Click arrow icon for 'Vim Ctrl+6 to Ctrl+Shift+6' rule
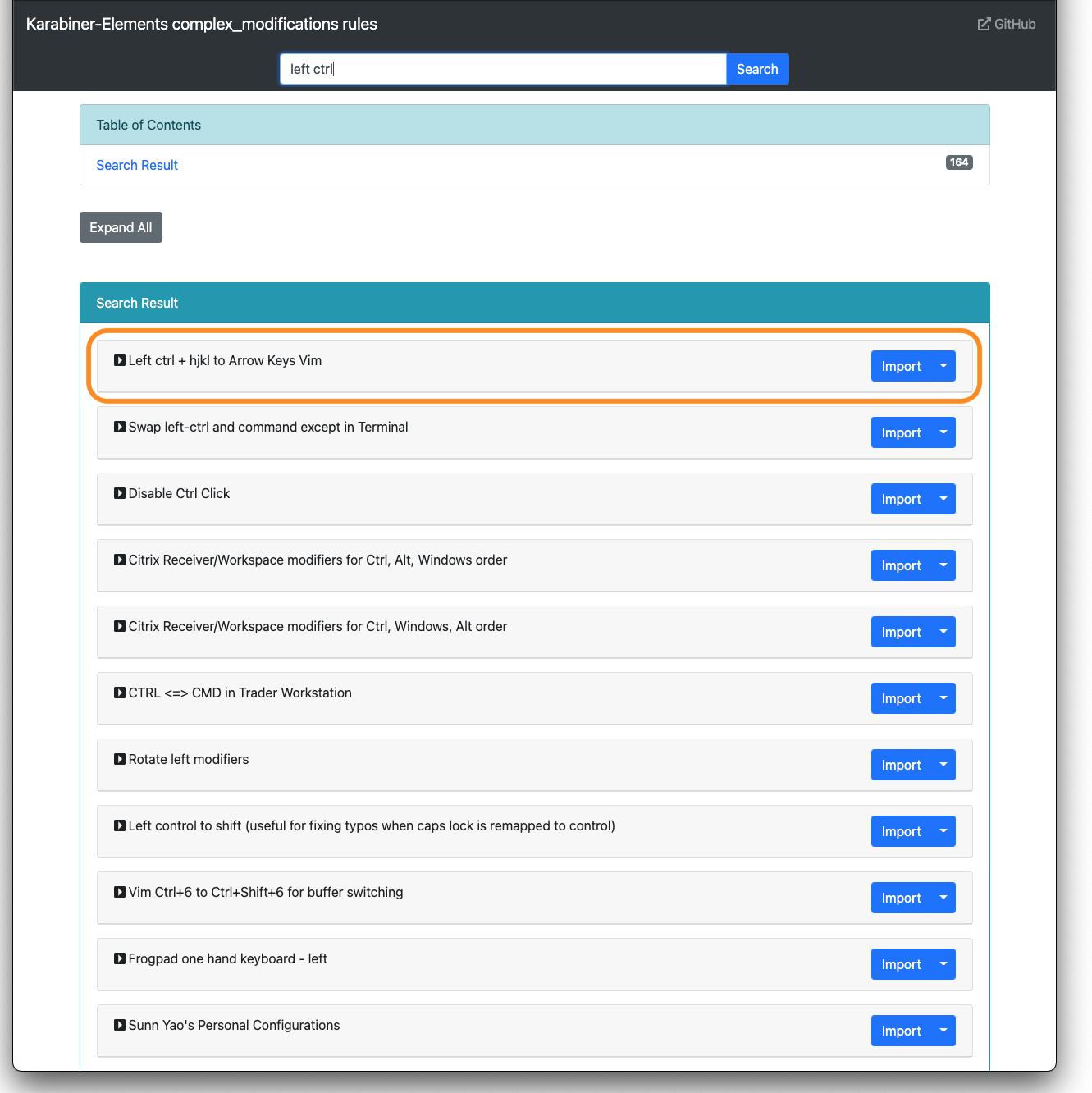The height and width of the screenshot is (1093, 1092). [120, 893]
